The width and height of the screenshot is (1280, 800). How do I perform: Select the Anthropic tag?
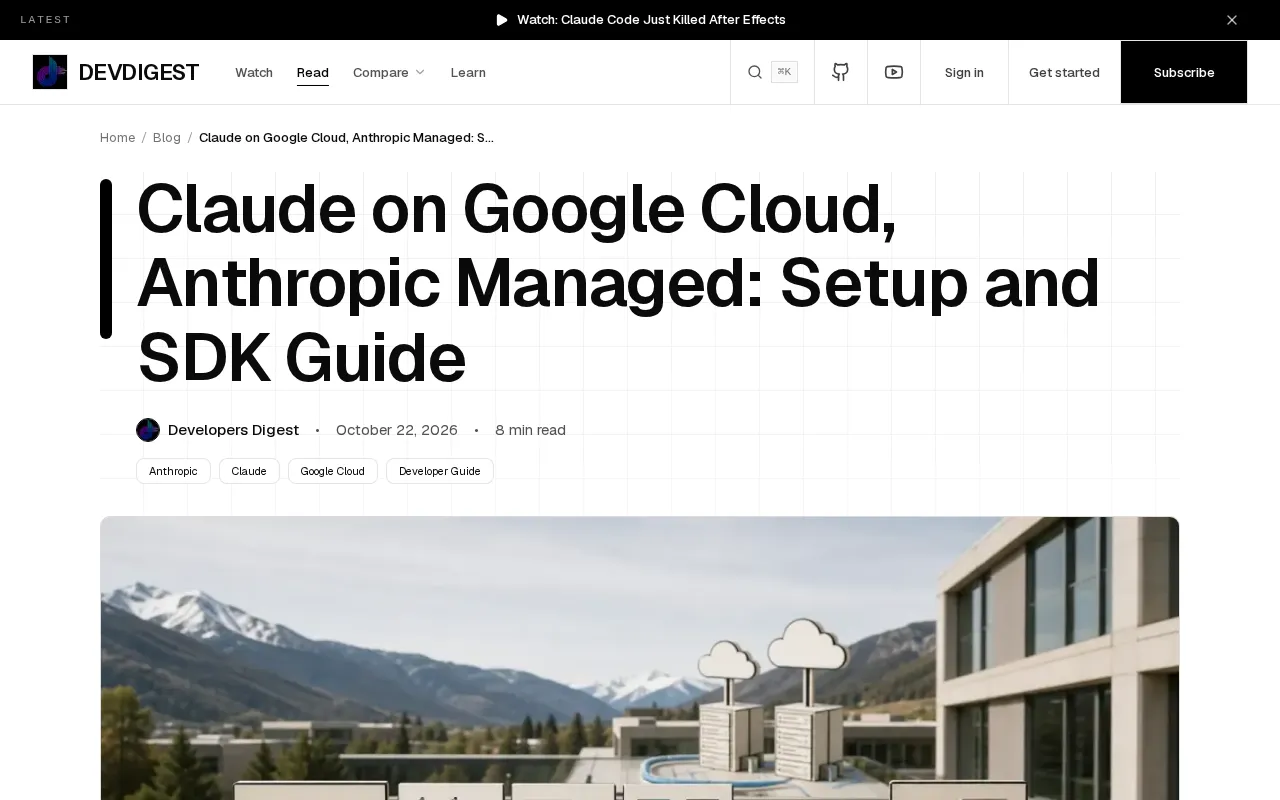point(173,471)
